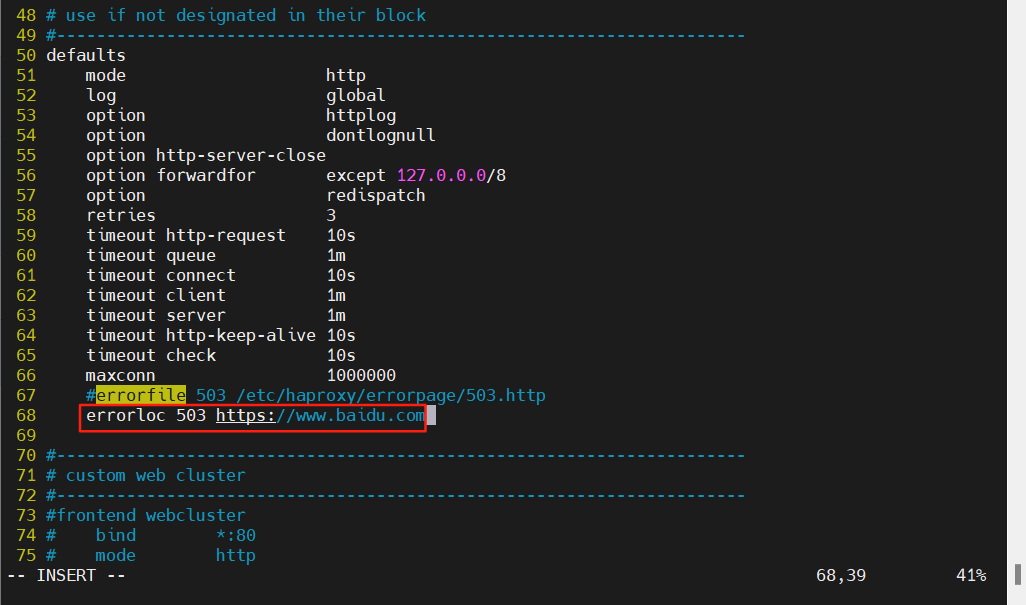The width and height of the screenshot is (1026, 605).
Task: Click 'global' value on the log line
Action: (x=355, y=95)
